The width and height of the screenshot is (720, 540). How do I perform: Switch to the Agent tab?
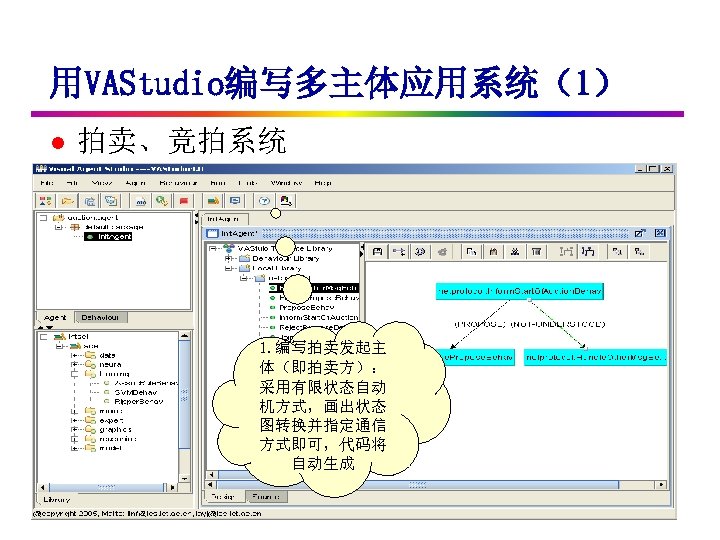click(x=55, y=317)
